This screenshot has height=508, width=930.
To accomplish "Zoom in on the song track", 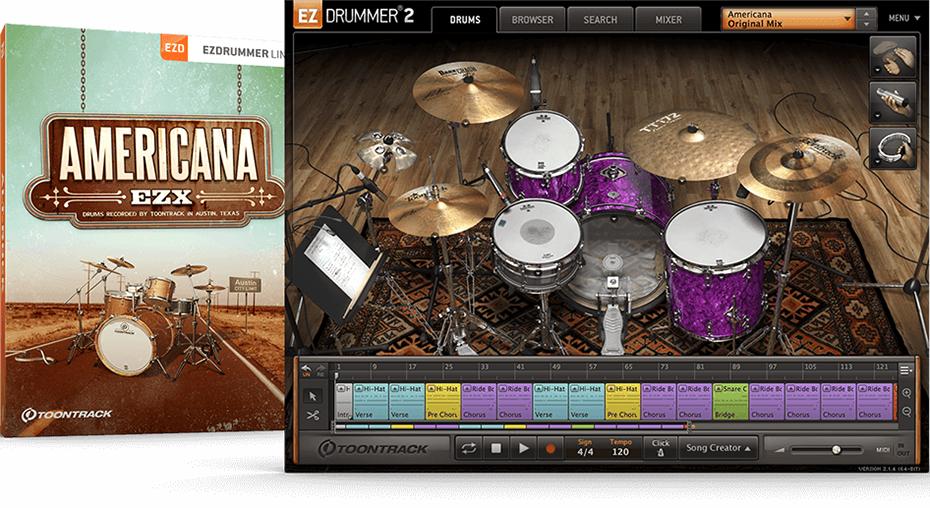I will [906, 393].
